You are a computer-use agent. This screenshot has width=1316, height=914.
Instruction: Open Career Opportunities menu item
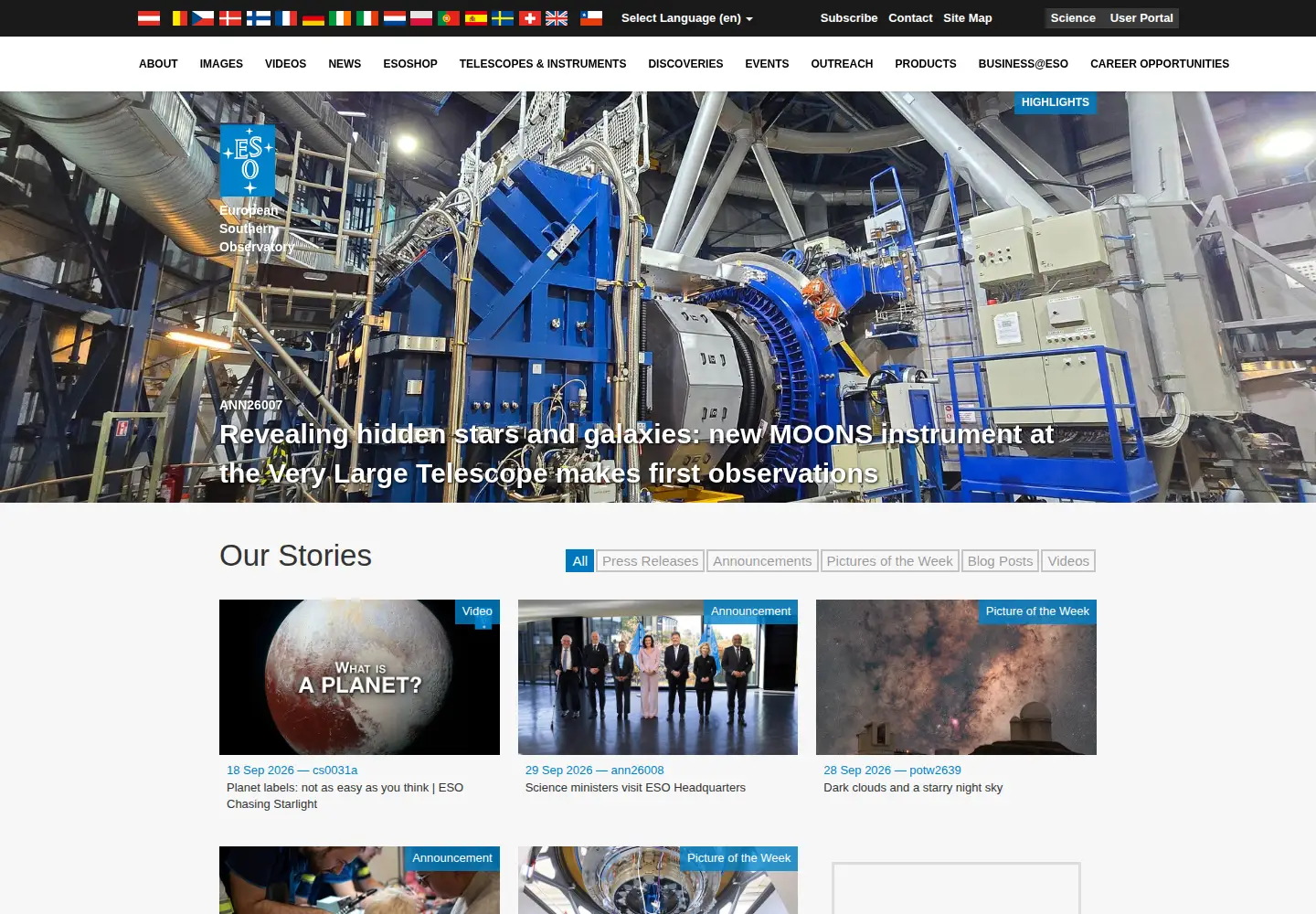(x=1160, y=64)
